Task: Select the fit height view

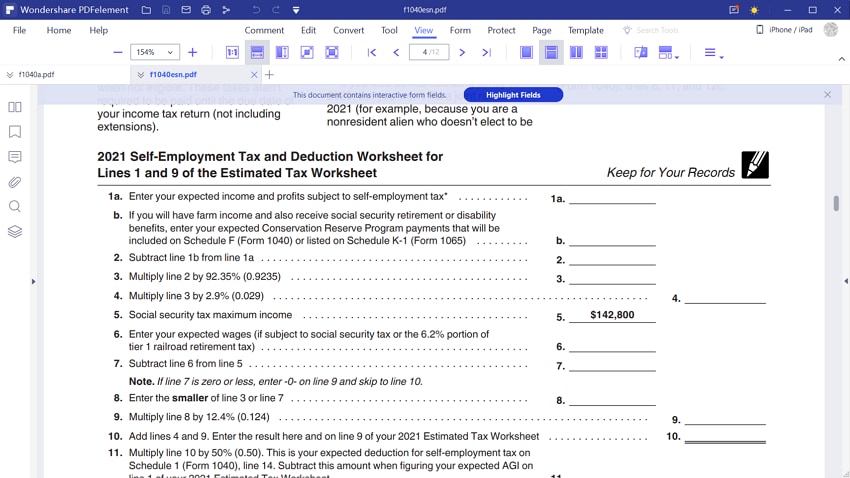Action: coord(282,53)
